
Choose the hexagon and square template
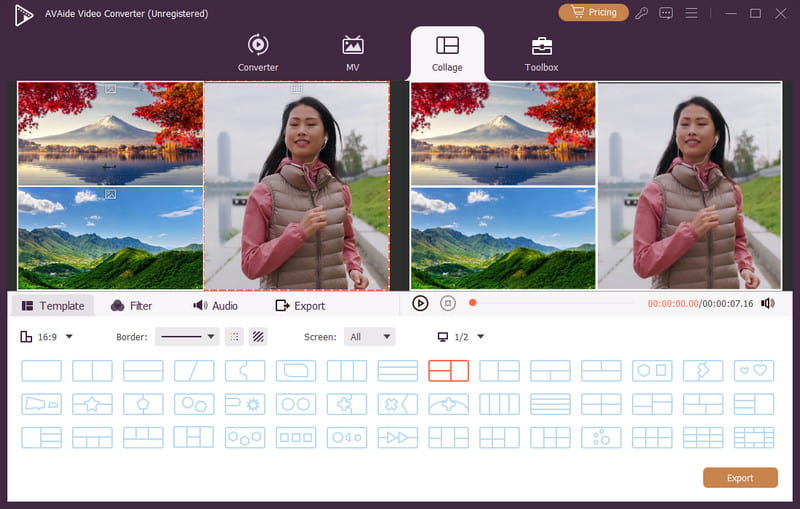coord(652,371)
